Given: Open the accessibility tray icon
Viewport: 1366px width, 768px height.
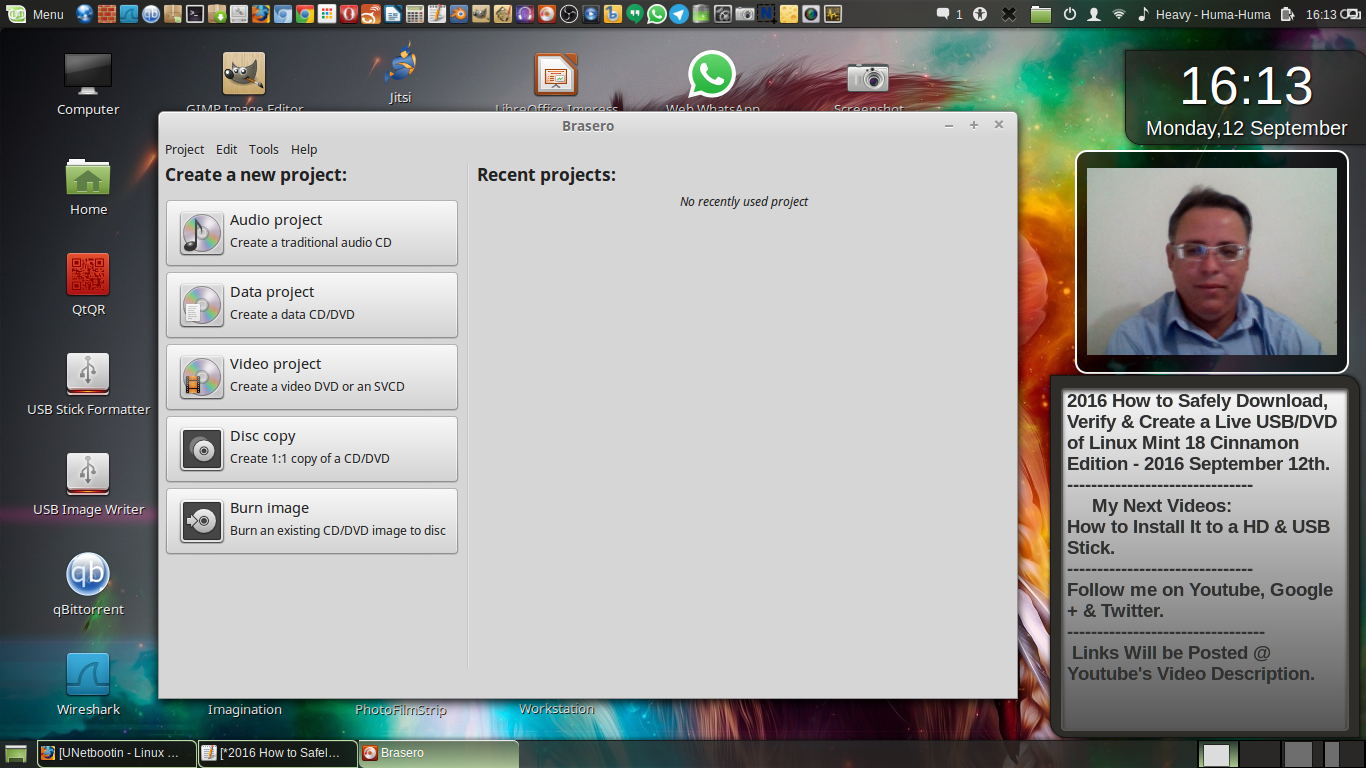Looking at the screenshot, I should (x=980, y=14).
